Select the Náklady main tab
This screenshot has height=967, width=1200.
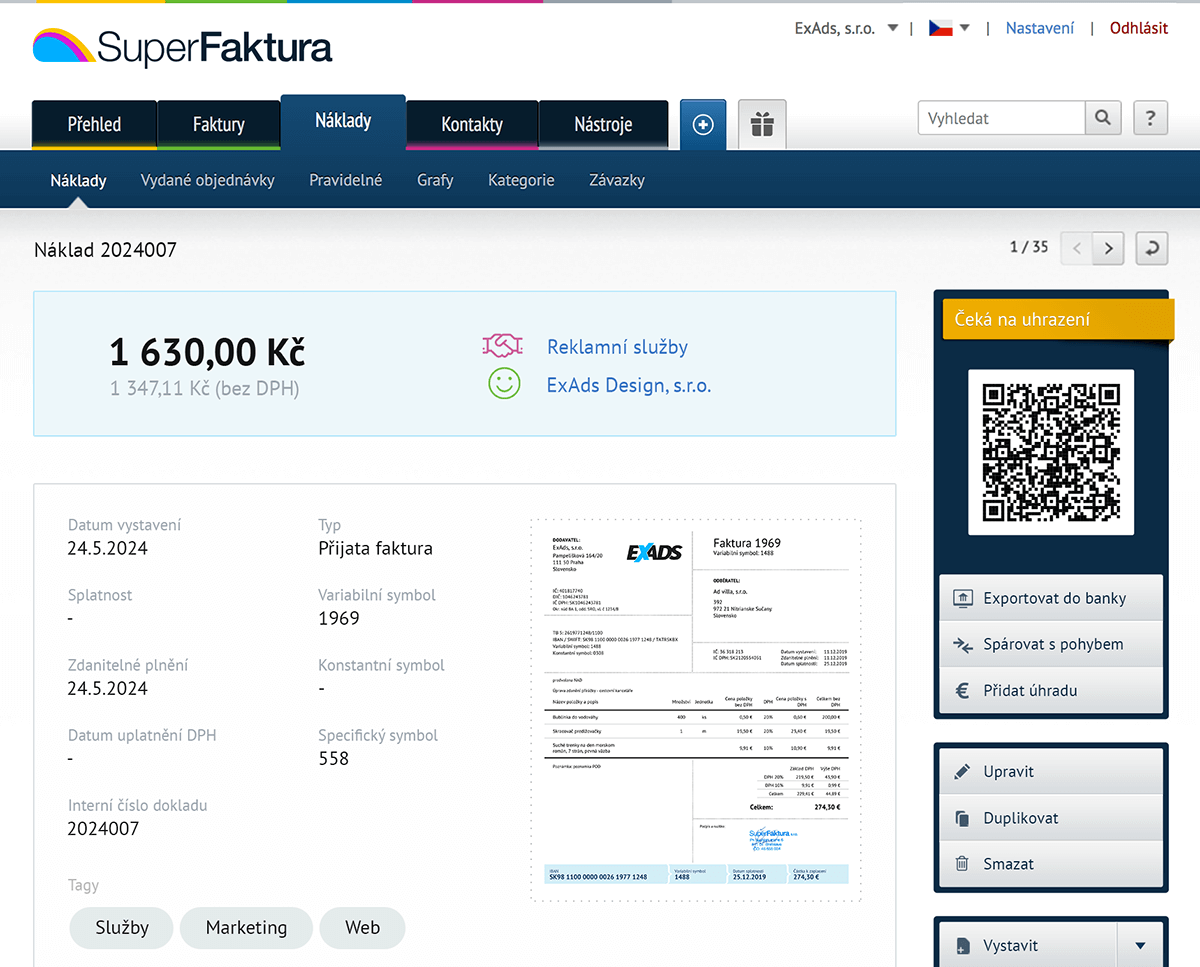point(343,121)
